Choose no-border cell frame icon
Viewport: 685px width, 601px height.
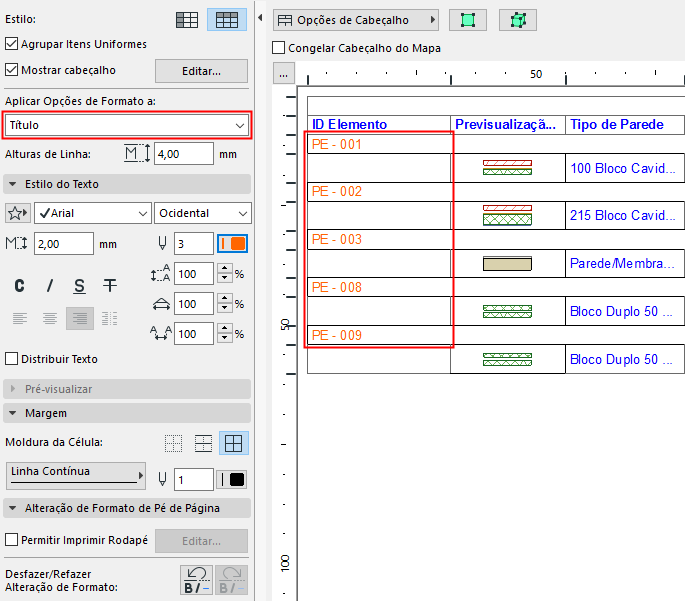click(x=173, y=443)
